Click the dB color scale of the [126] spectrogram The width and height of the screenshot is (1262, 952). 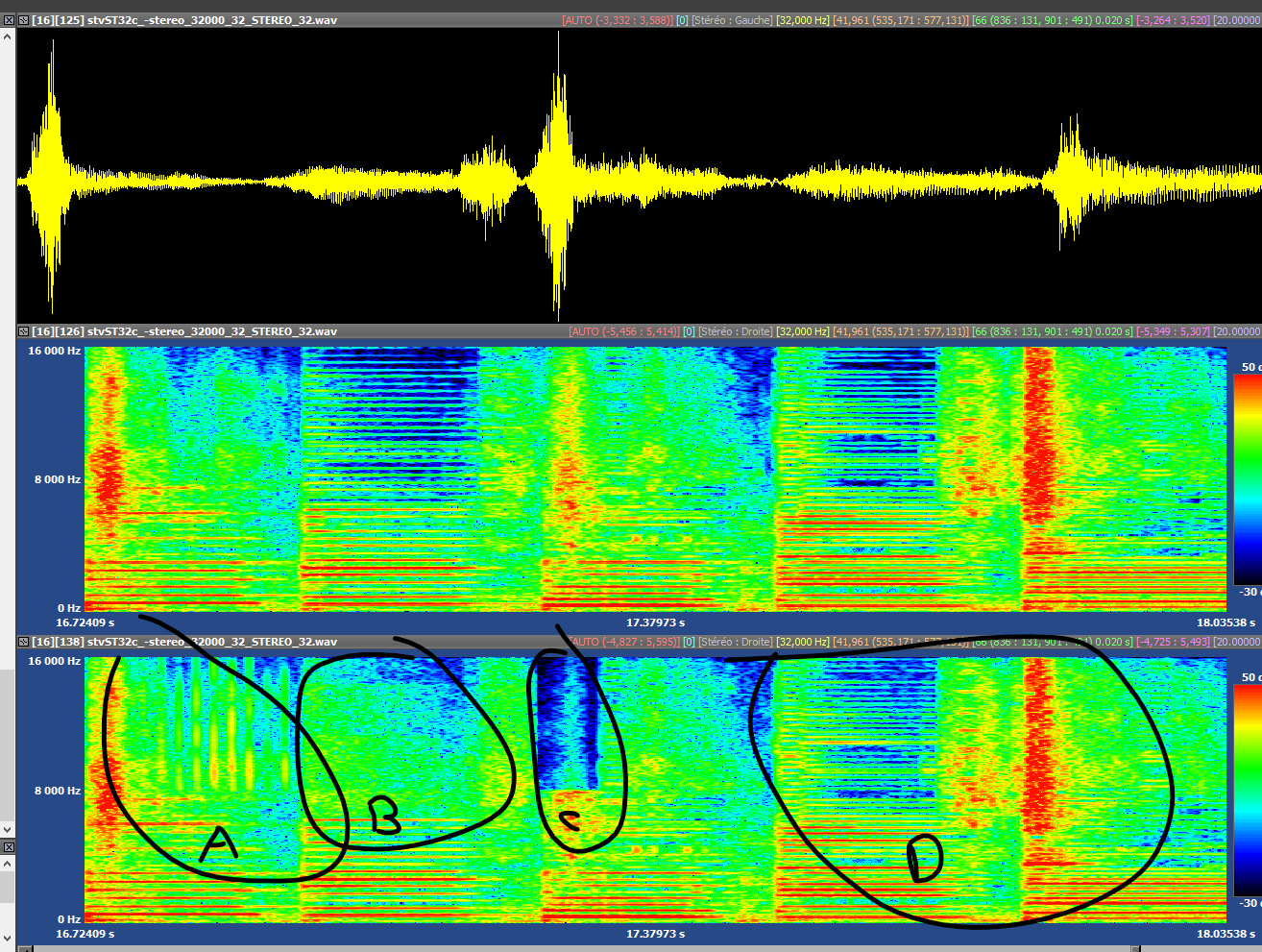[1247, 478]
